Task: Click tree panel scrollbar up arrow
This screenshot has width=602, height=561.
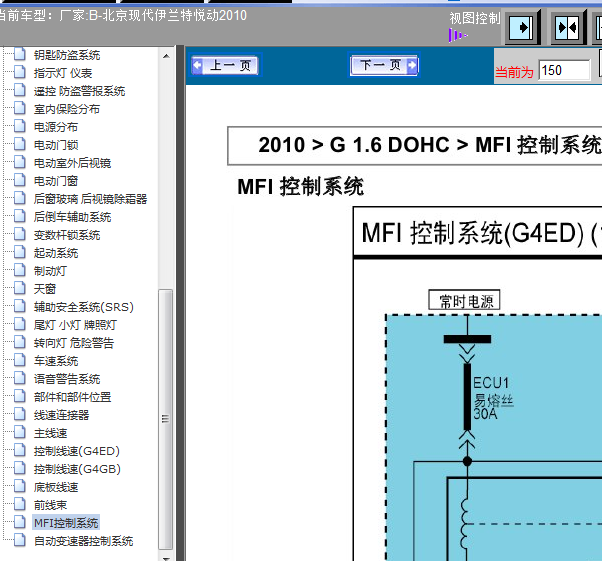Action: [x=166, y=56]
